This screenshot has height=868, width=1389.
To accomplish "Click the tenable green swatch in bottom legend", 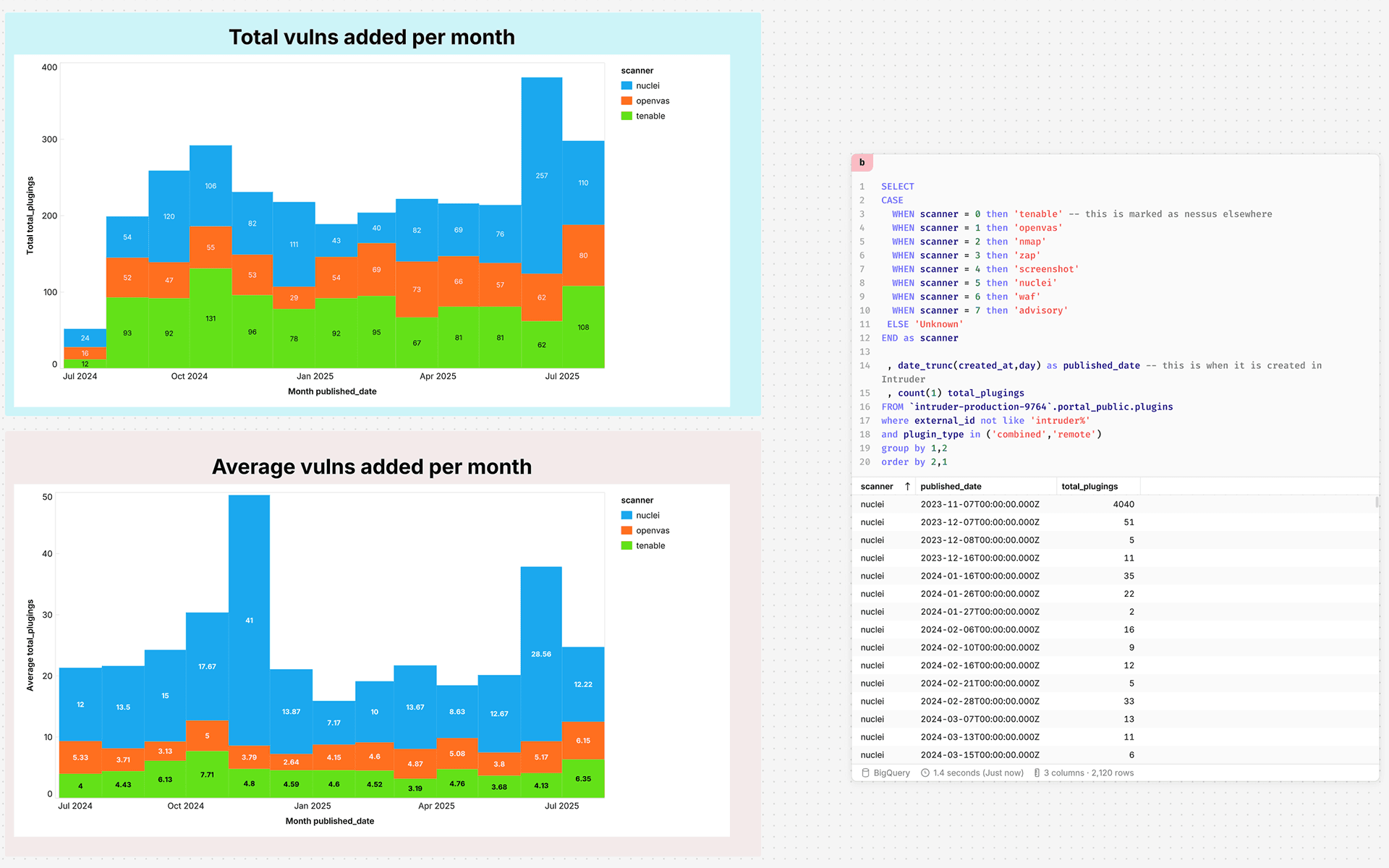I will [x=626, y=546].
